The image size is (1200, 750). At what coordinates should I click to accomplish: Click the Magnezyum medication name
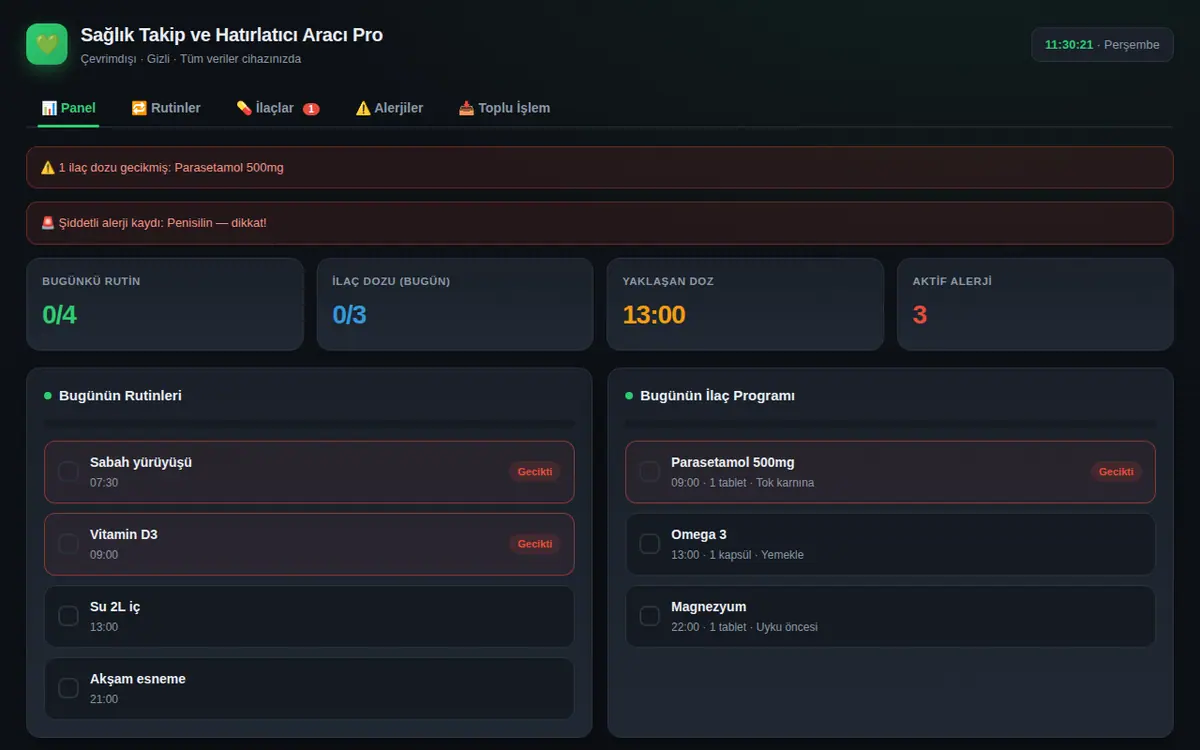tap(709, 606)
